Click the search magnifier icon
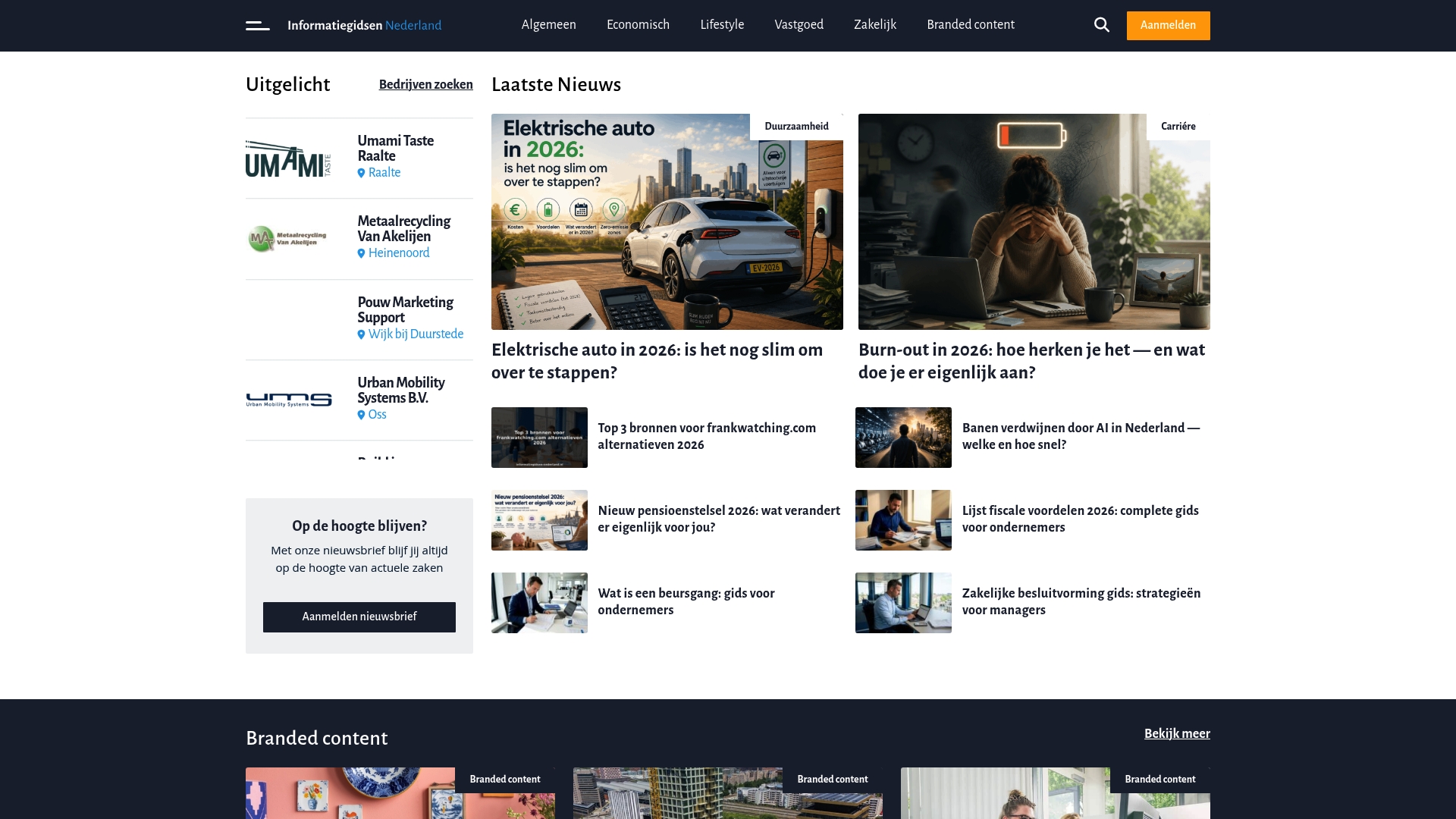The height and width of the screenshot is (819, 1456). (x=1102, y=25)
